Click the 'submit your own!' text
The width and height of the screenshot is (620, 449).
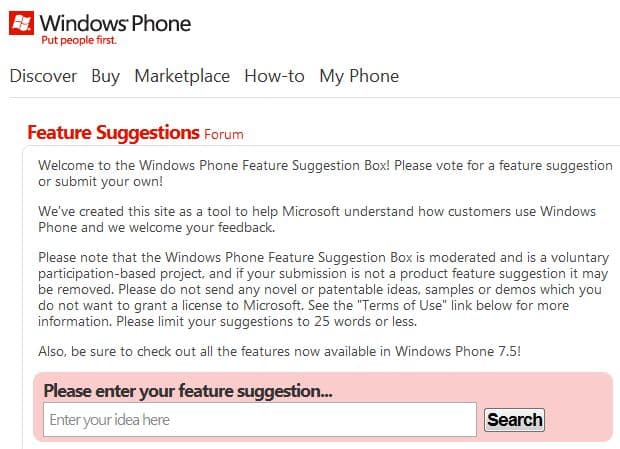tap(109, 182)
